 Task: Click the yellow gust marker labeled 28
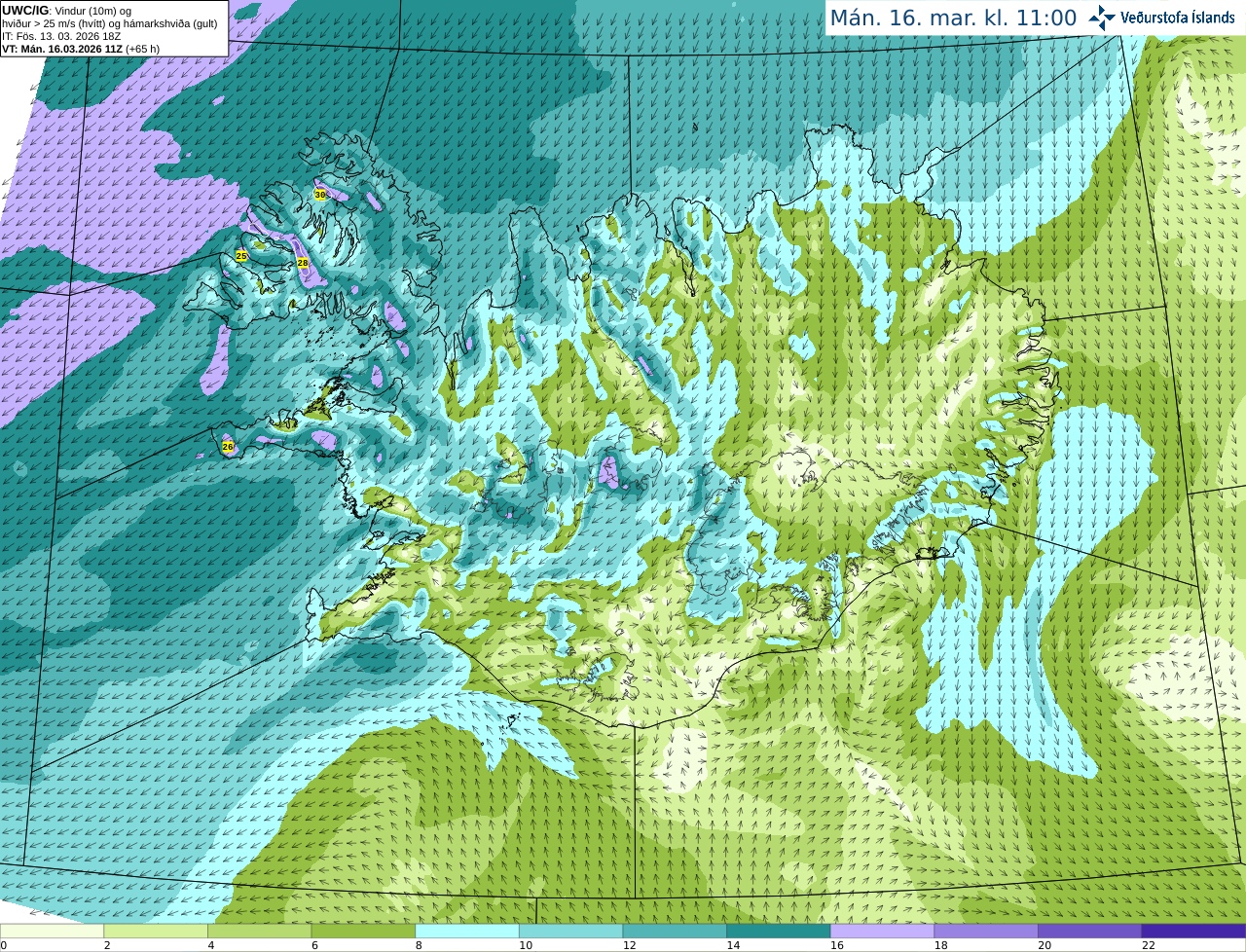pos(303,263)
